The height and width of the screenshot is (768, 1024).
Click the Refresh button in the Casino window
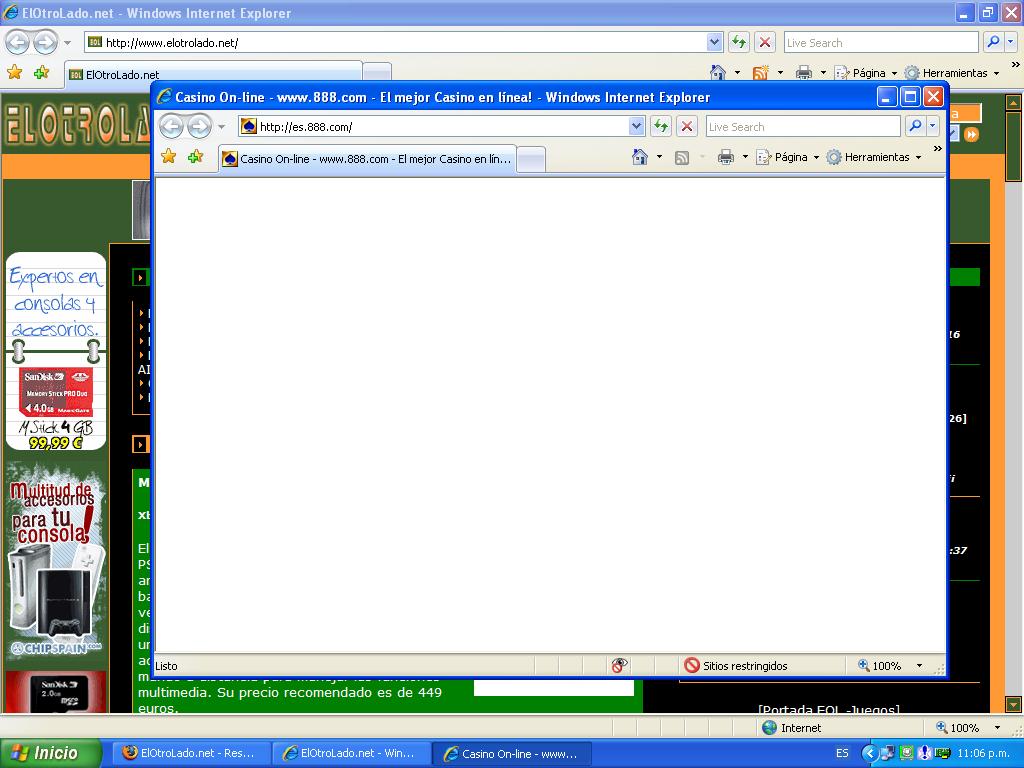(661, 126)
